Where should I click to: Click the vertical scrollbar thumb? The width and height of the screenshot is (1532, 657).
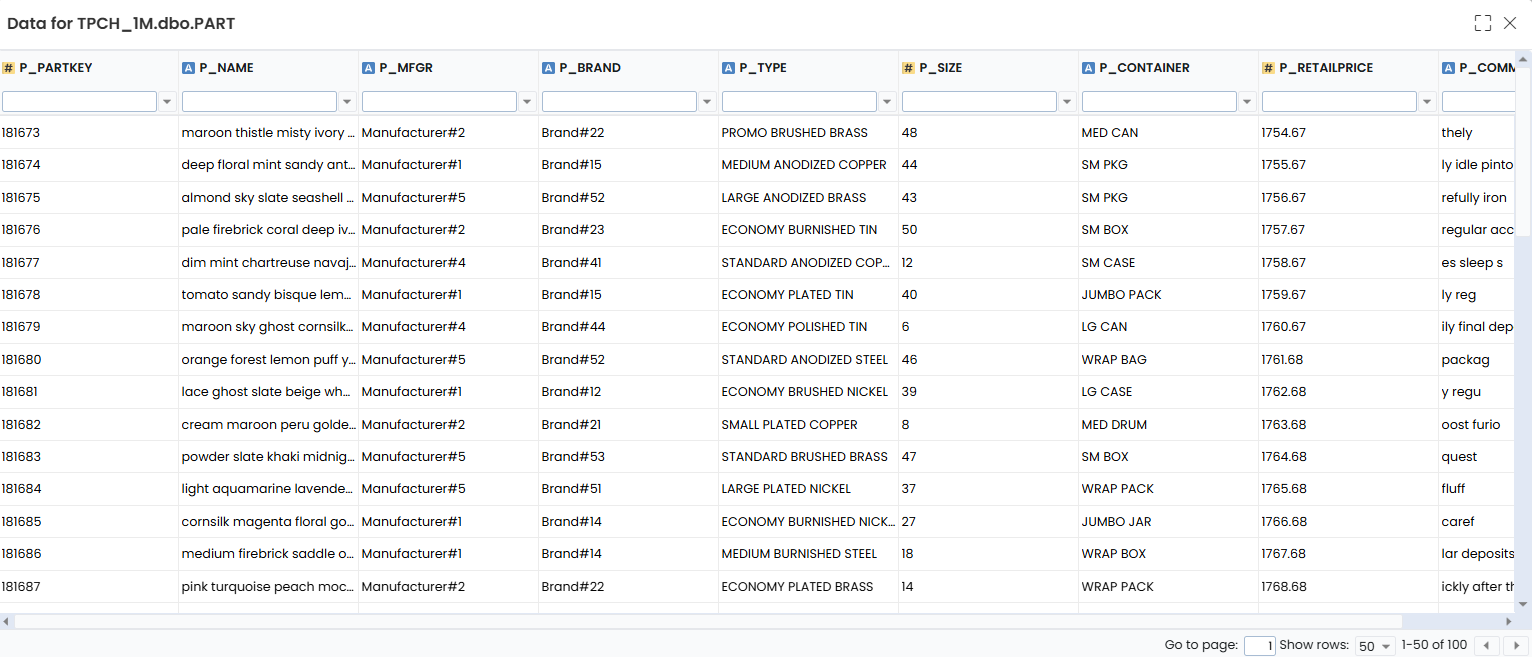tap(1524, 152)
